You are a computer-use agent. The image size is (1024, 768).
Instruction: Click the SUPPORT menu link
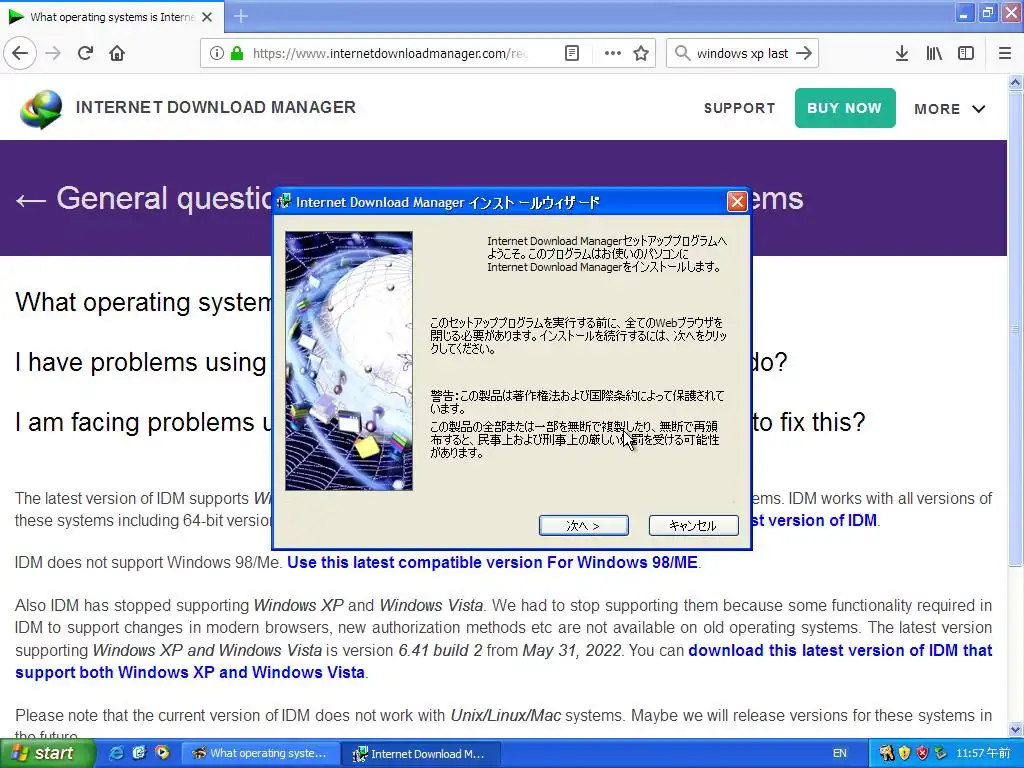coord(739,108)
